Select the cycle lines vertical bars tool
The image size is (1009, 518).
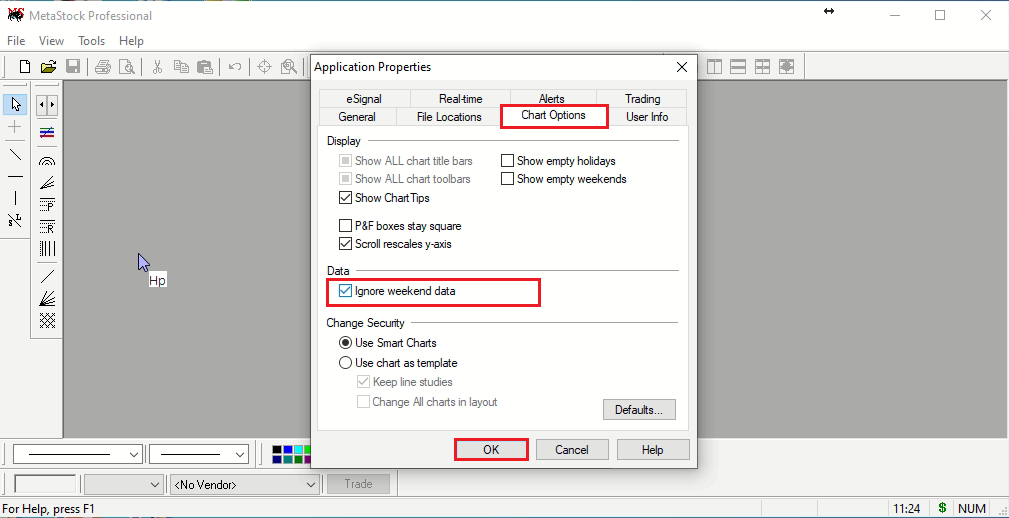click(47, 248)
